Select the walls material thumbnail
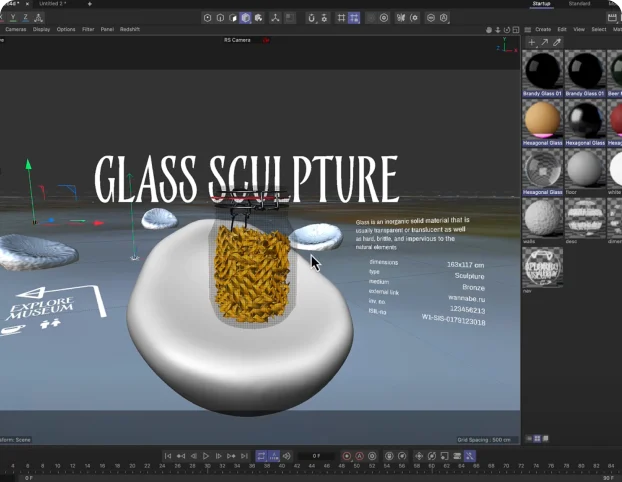The image size is (622, 482). click(x=542, y=221)
